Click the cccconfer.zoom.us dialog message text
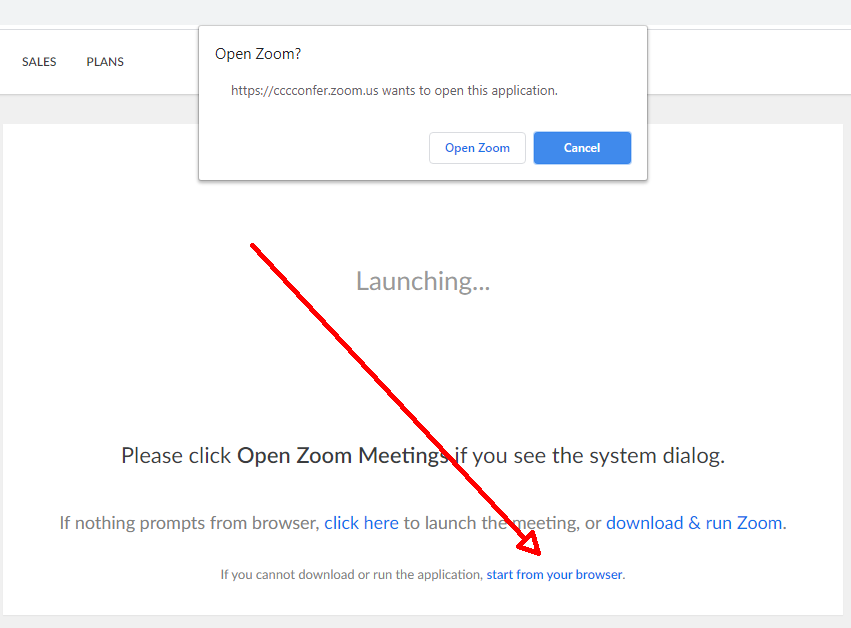Viewport: 851px width, 628px height. pyautogui.click(x=395, y=91)
